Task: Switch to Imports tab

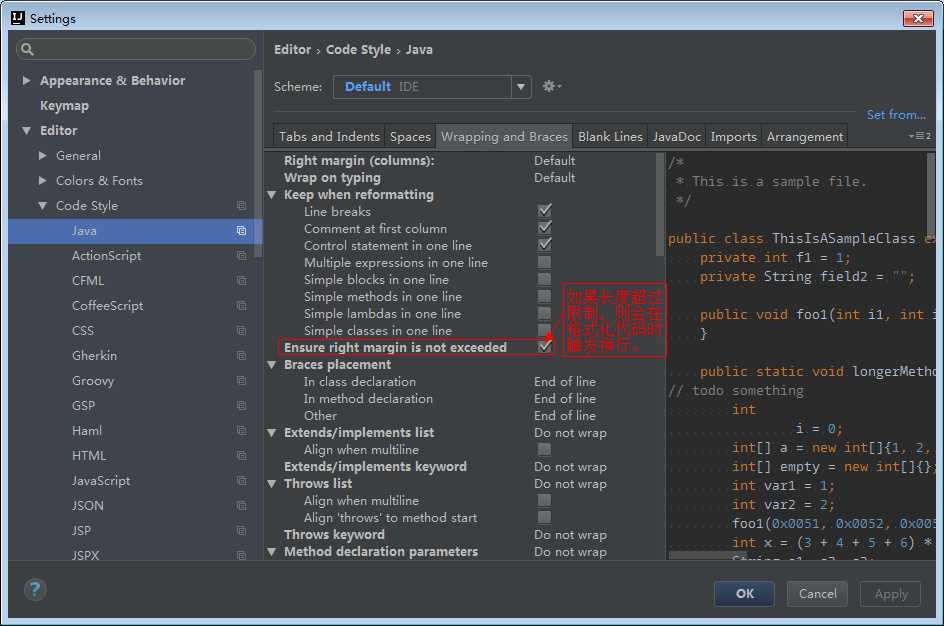Action: point(733,137)
